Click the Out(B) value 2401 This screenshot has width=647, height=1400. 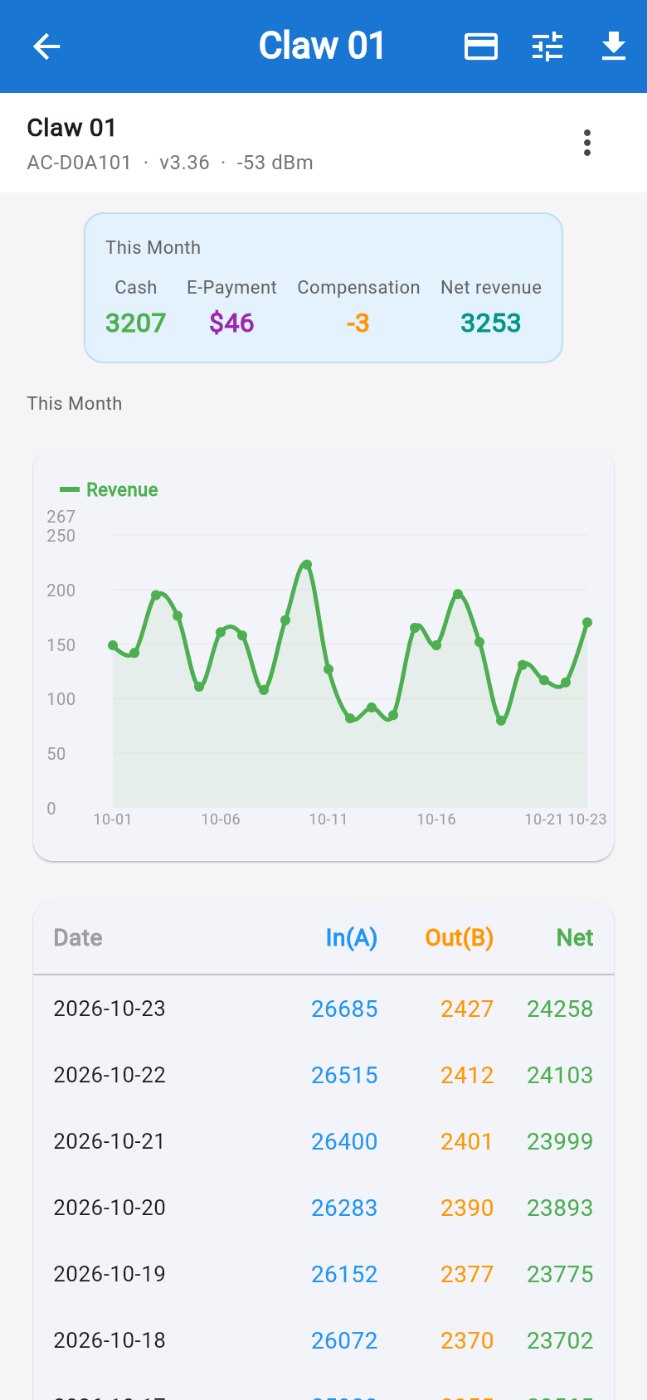[x=467, y=1141]
